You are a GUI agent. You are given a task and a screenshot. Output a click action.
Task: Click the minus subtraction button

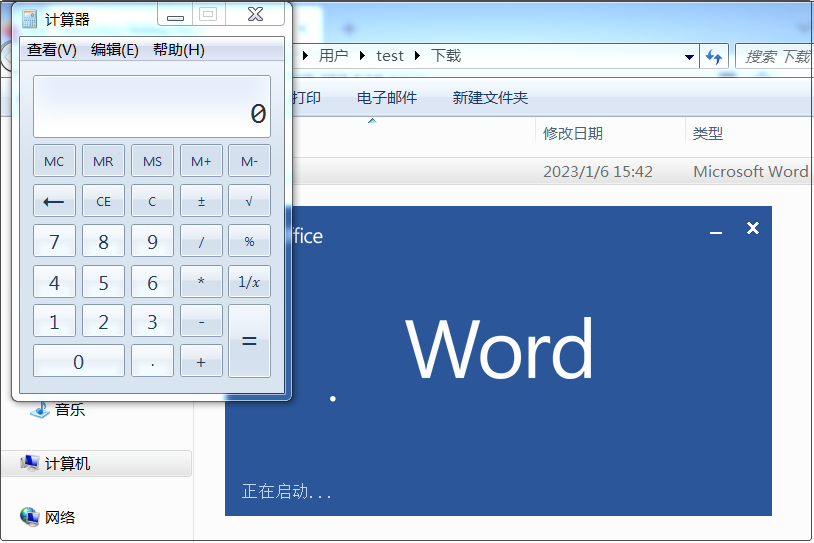tap(201, 321)
